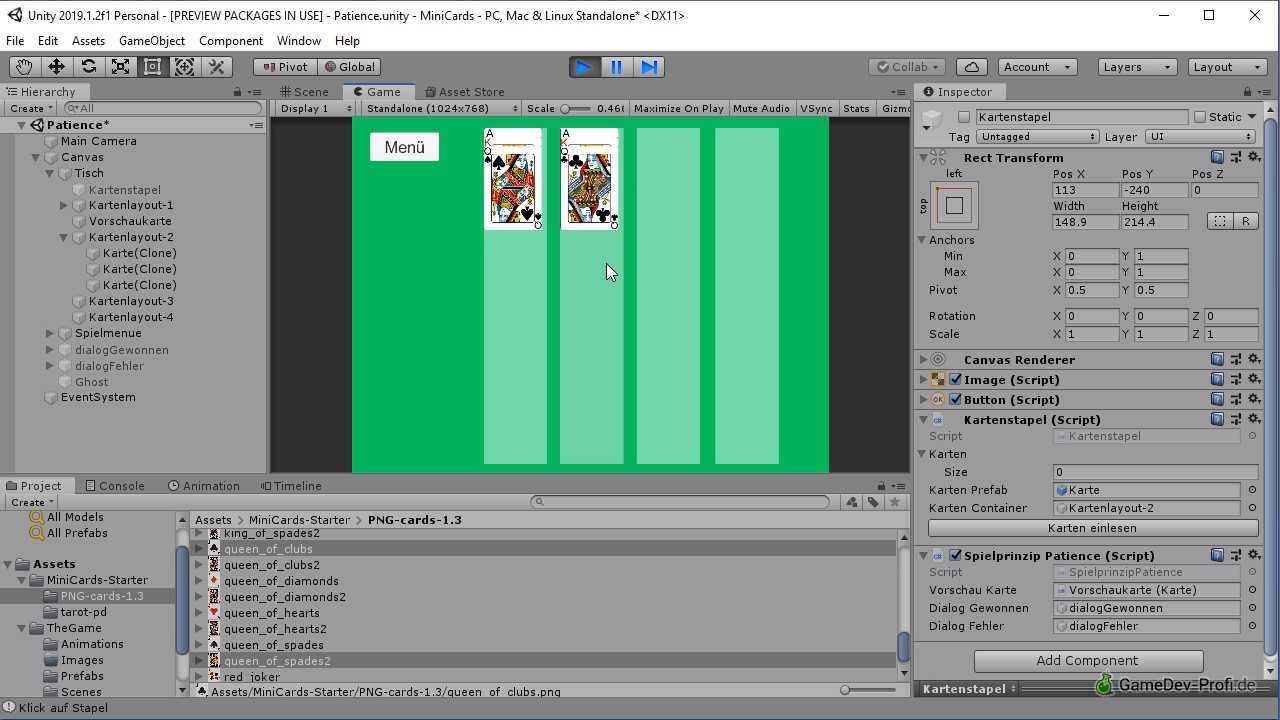Select Vorschaukarte in Hierarchy
The width and height of the screenshot is (1280, 720).
130,221
